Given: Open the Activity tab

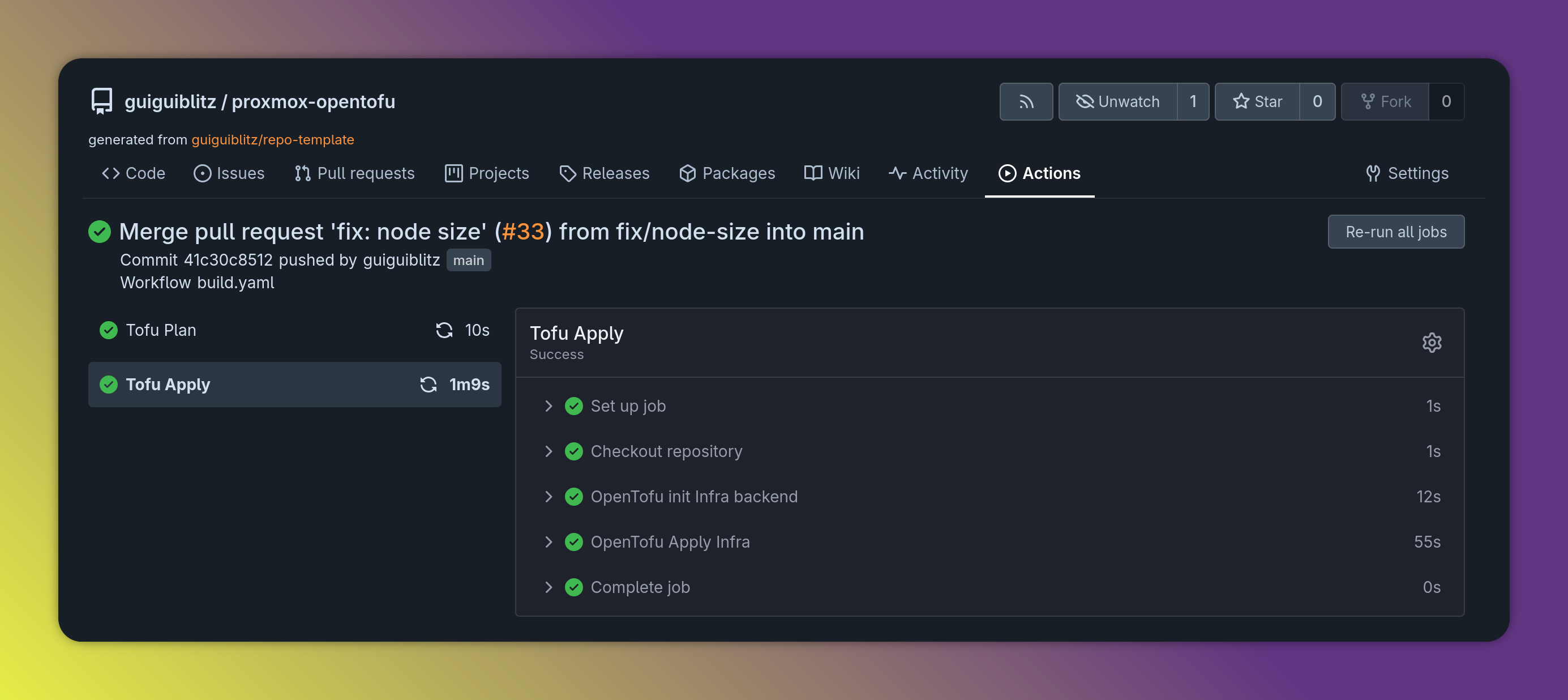Looking at the screenshot, I should (x=928, y=173).
